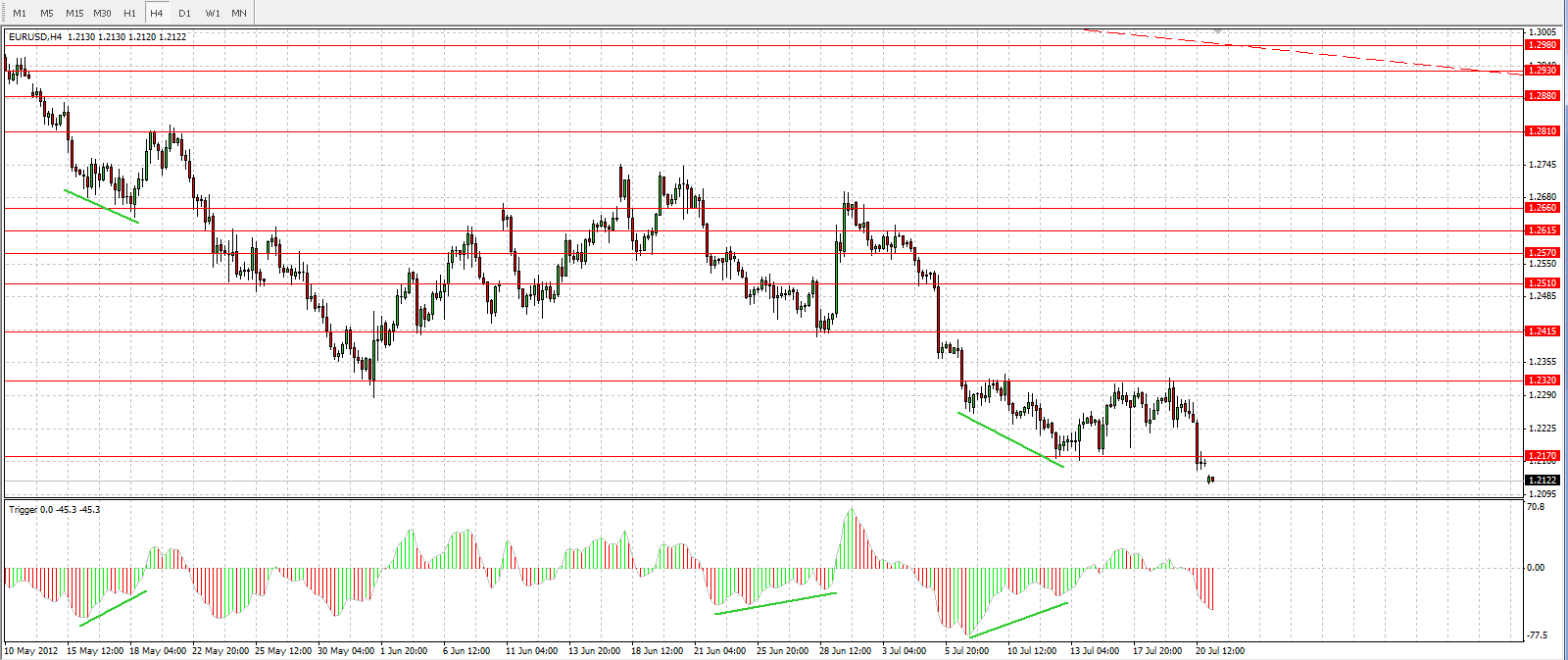Click the 20 Jul 12:00 date label

point(1220,651)
